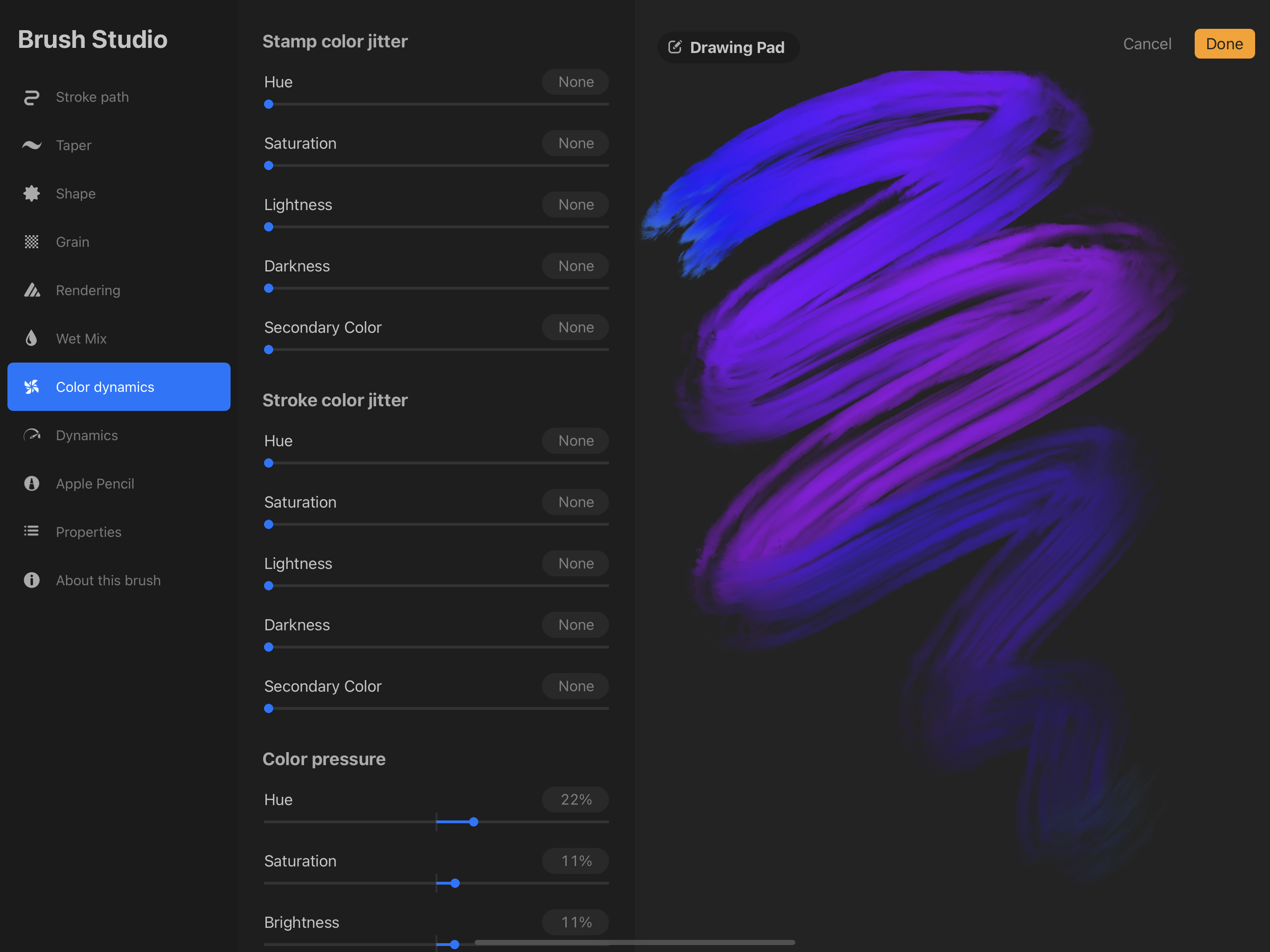
Task: Click Stroke jitter Hue None value
Action: pos(575,441)
